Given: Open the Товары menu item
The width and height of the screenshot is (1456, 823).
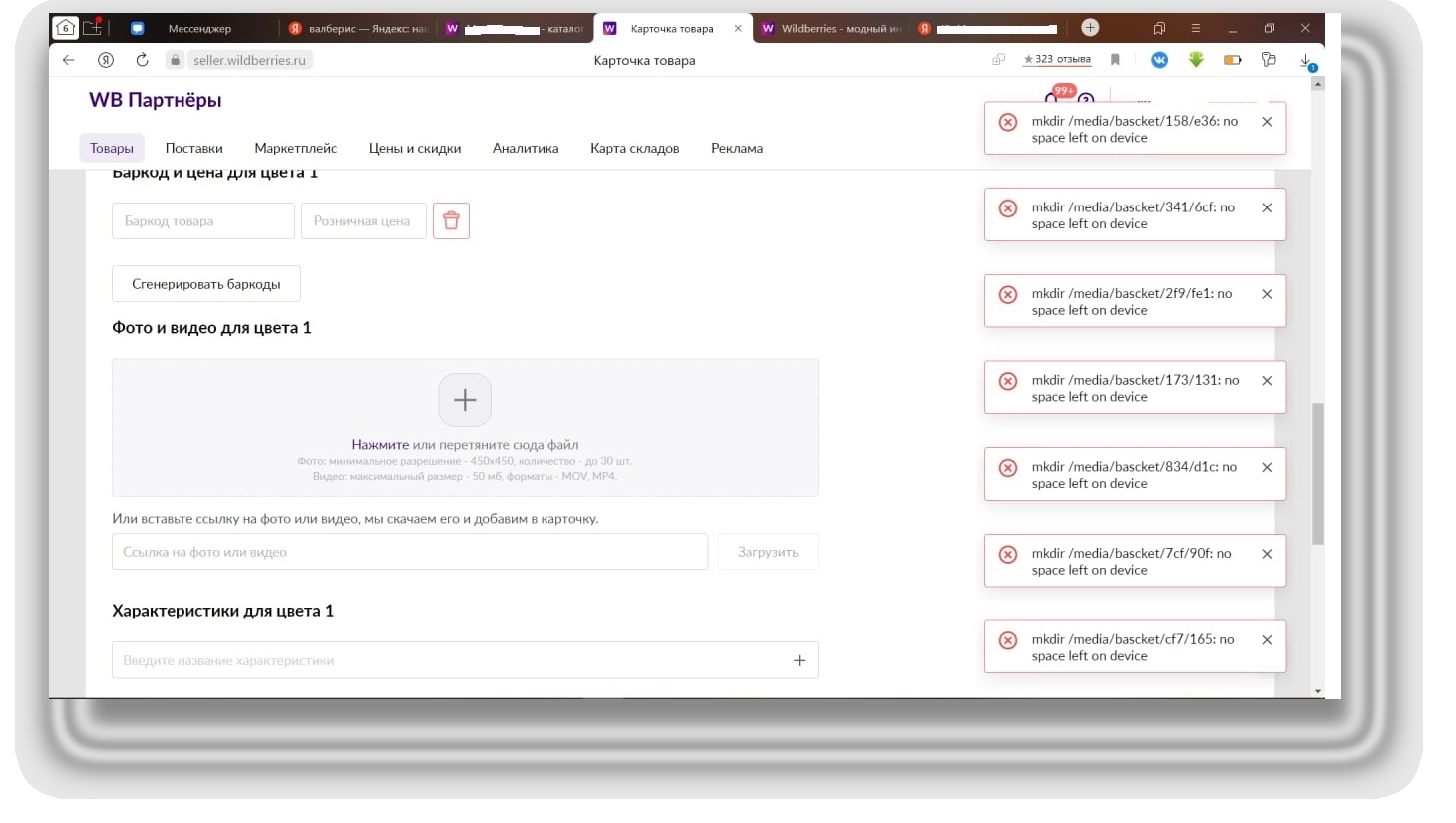Looking at the screenshot, I should point(112,148).
